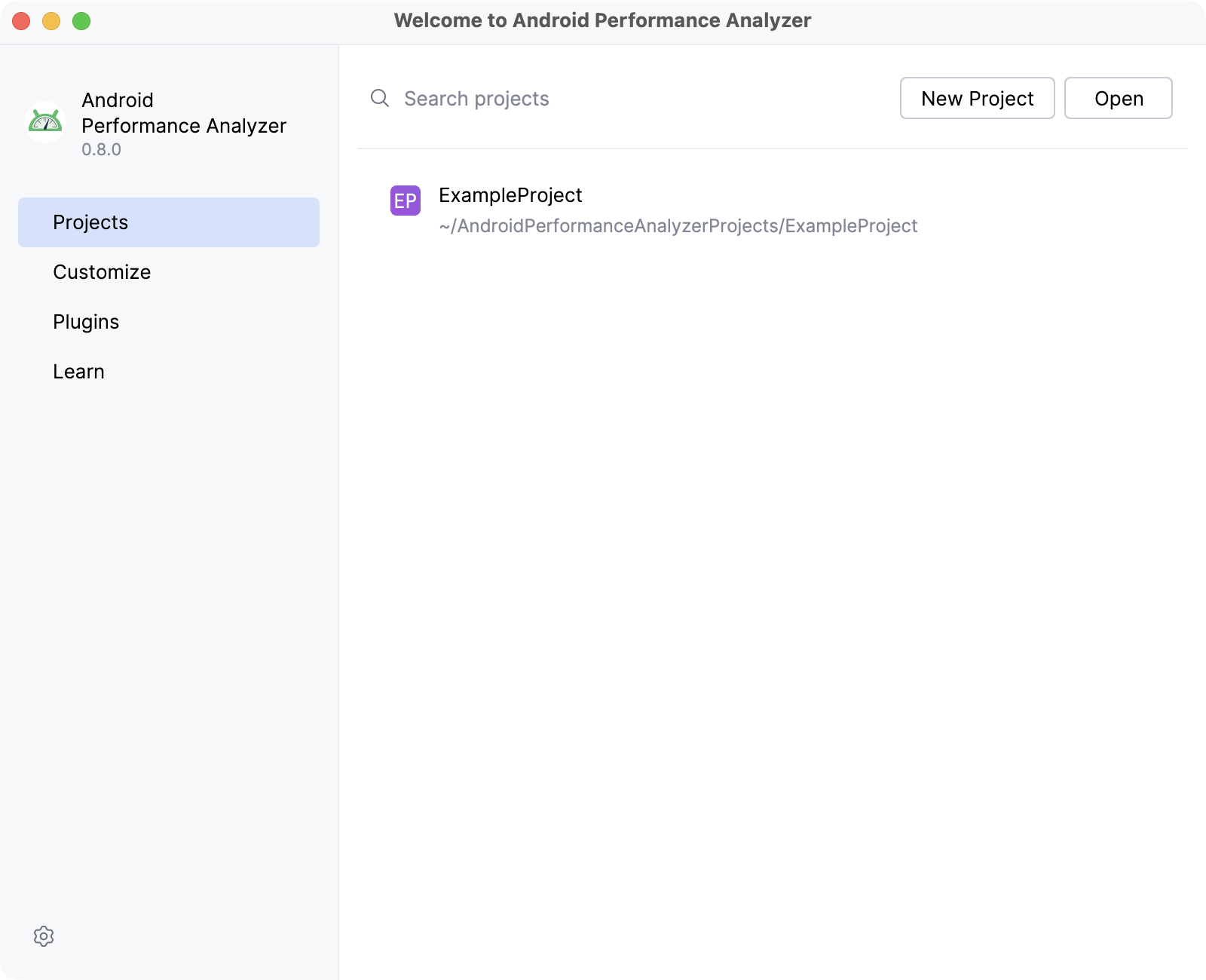Click the Open button
The height and width of the screenshot is (980, 1206).
tap(1119, 98)
